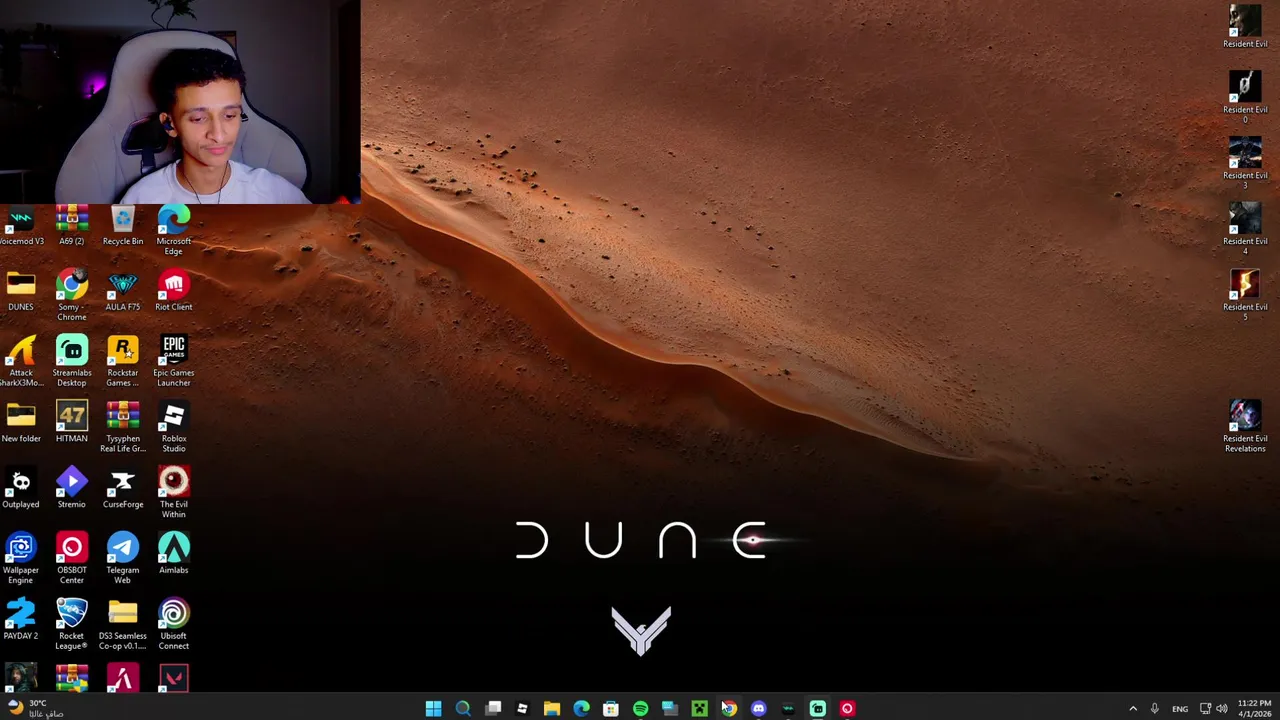Open Spotify from the taskbar
The width and height of the screenshot is (1280, 720).
[x=640, y=709]
